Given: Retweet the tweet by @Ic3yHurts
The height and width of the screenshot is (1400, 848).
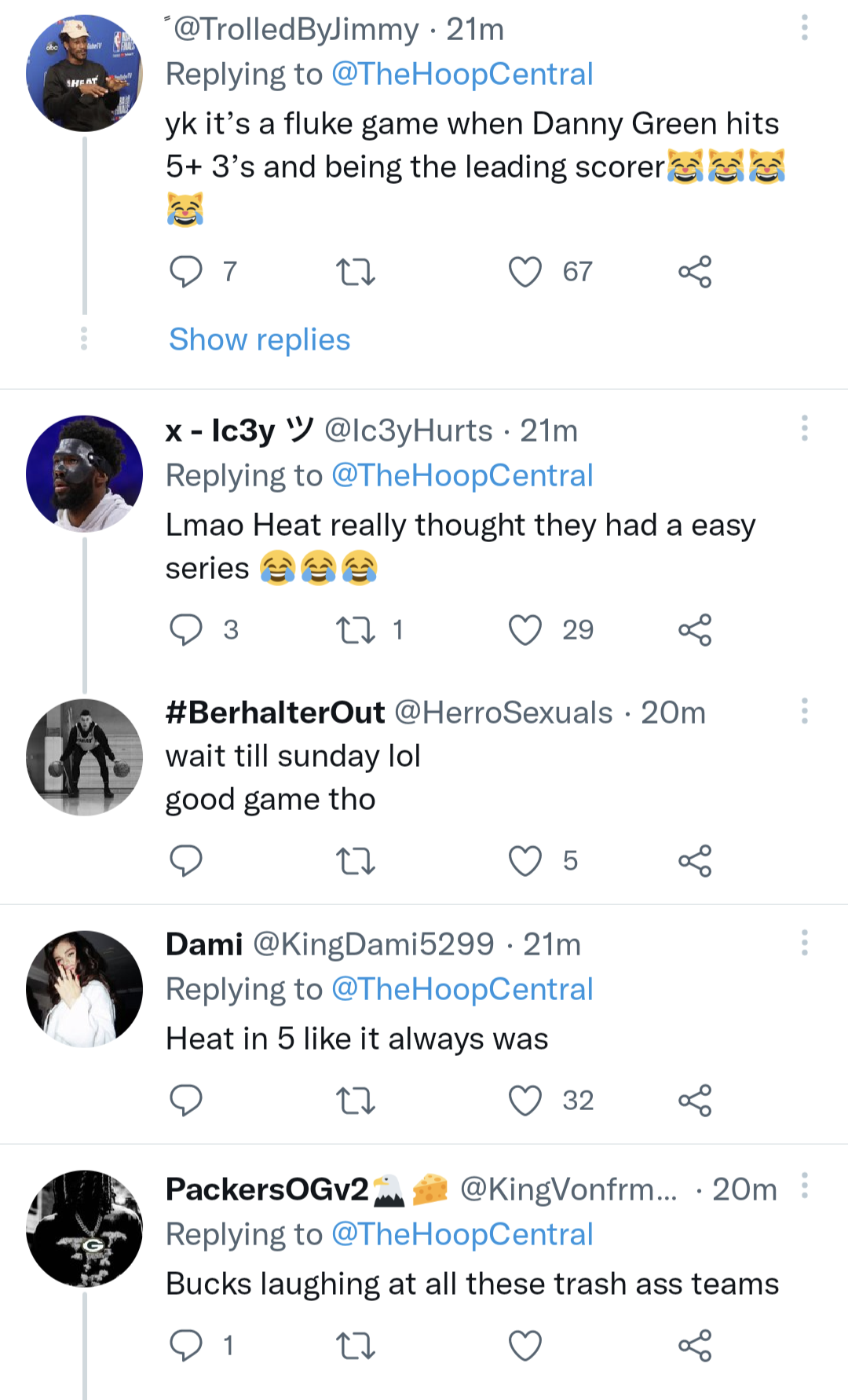Looking at the screenshot, I should pyautogui.click(x=361, y=628).
